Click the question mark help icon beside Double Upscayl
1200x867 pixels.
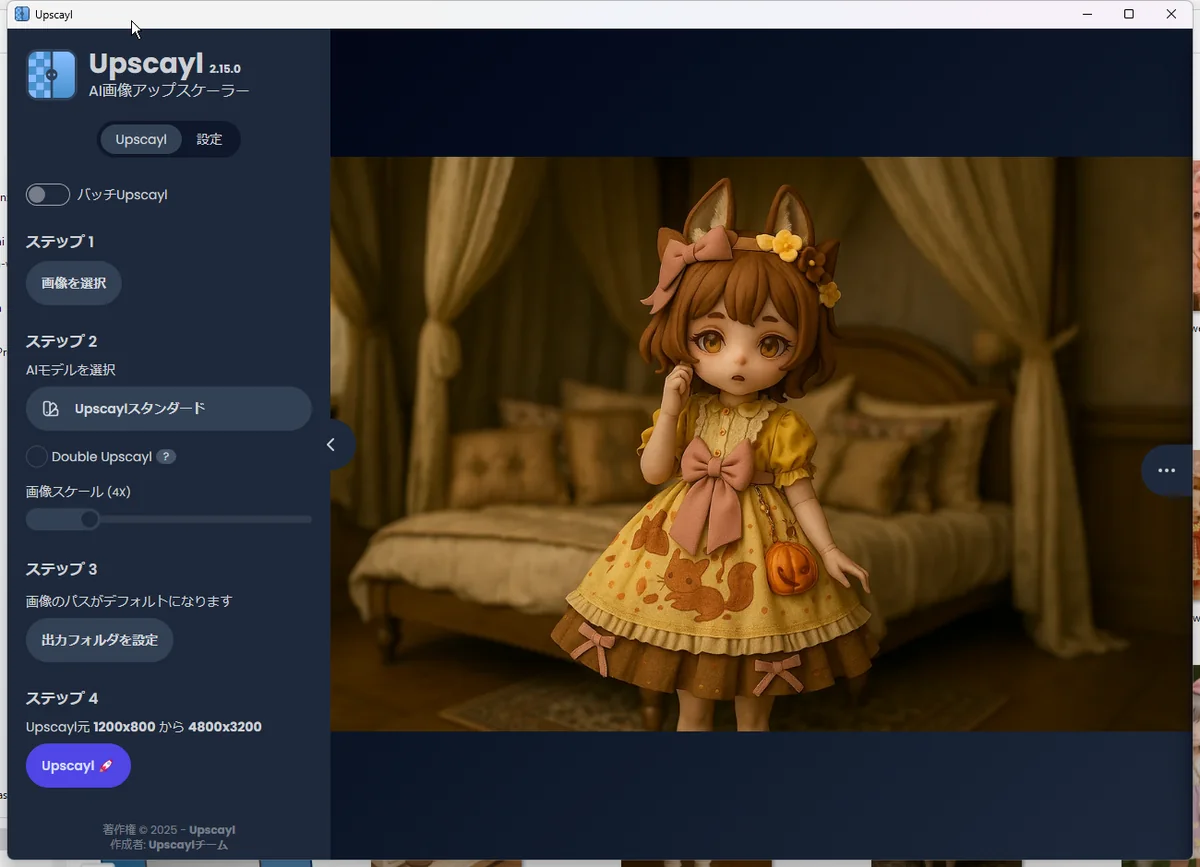[166, 457]
